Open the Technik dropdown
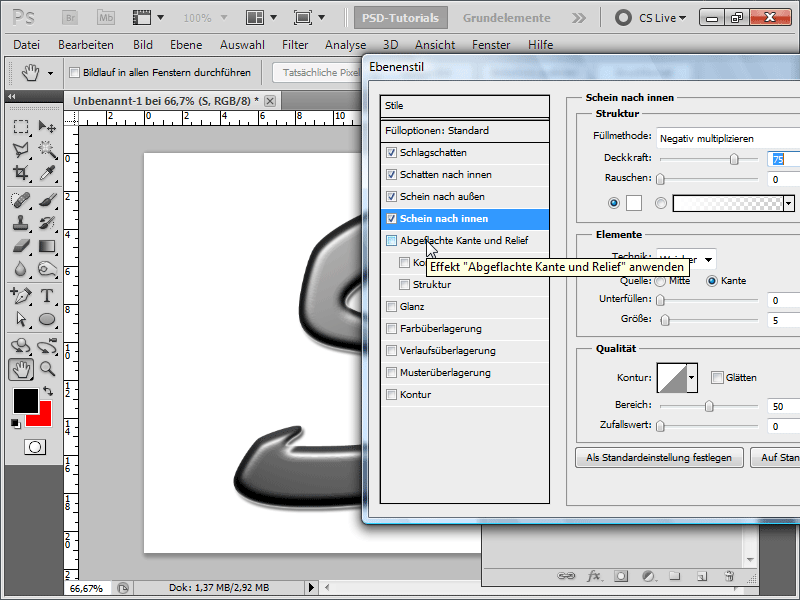 (686, 259)
